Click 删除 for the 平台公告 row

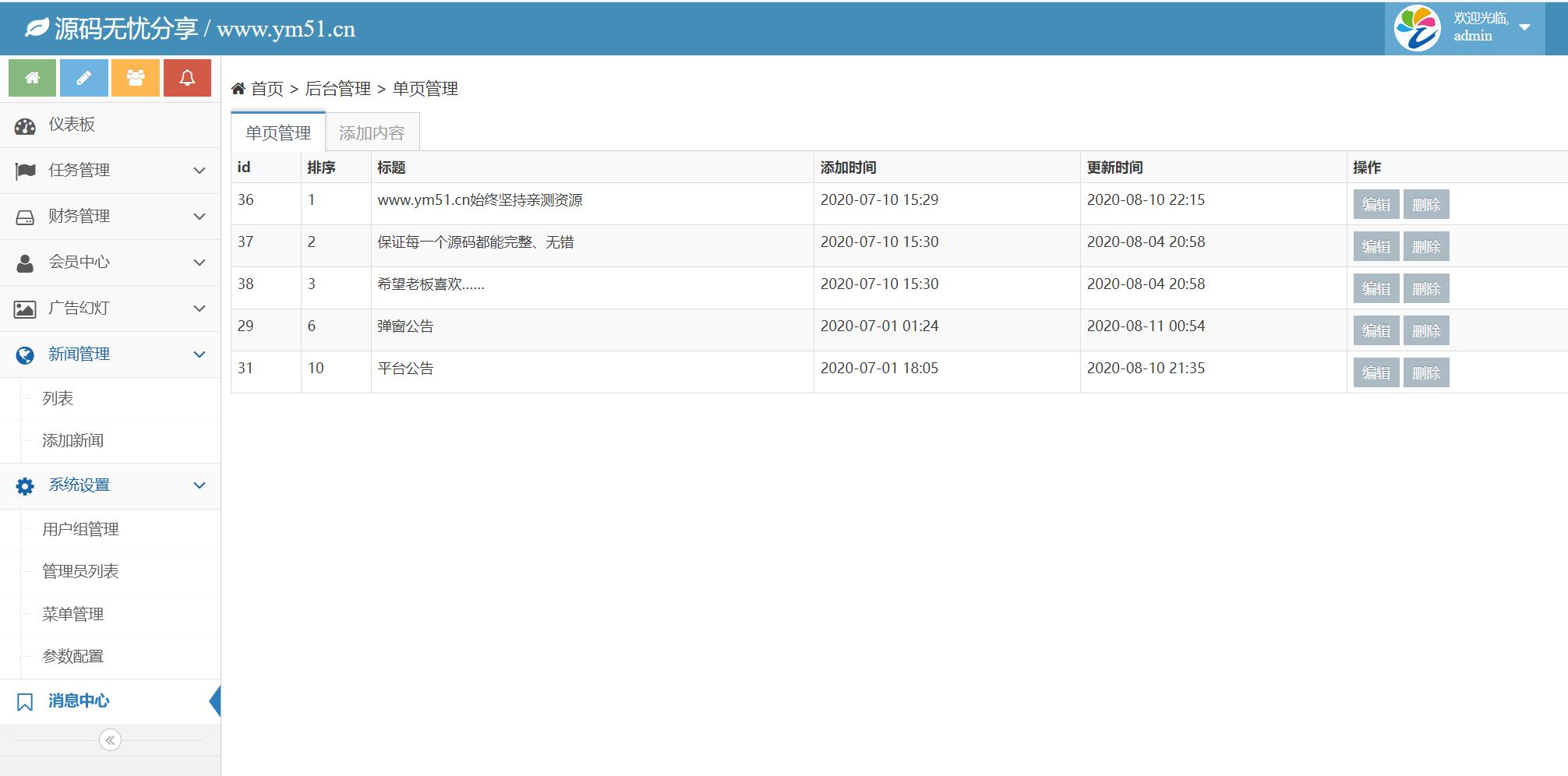[1426, 373]
